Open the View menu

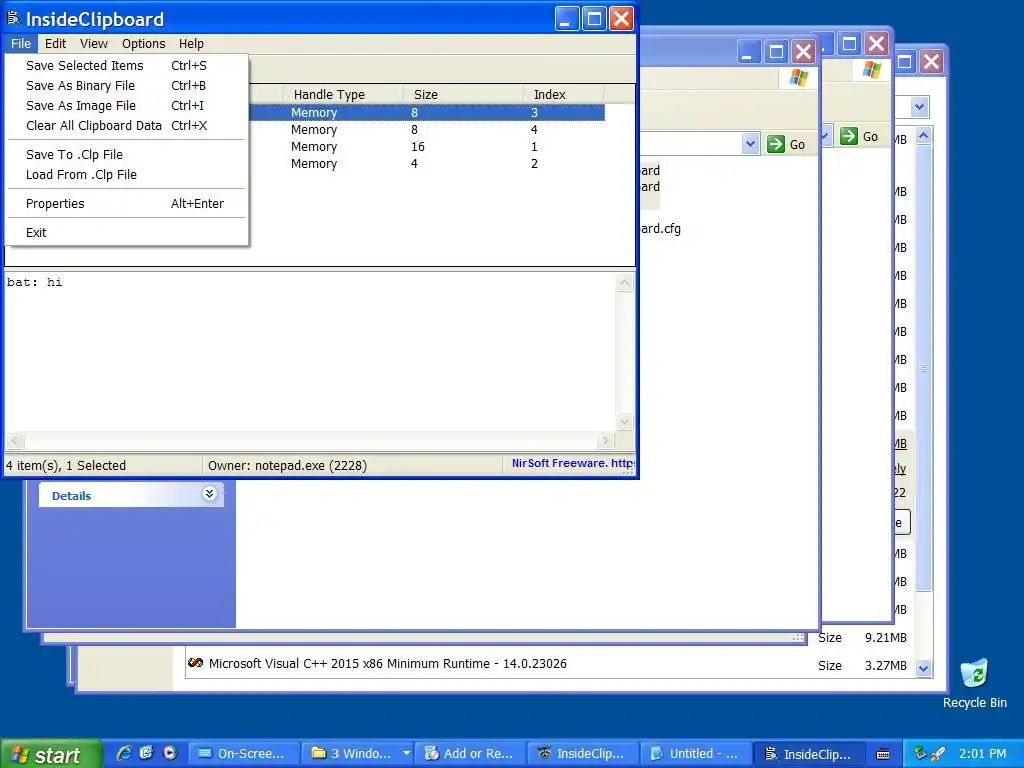94,44
